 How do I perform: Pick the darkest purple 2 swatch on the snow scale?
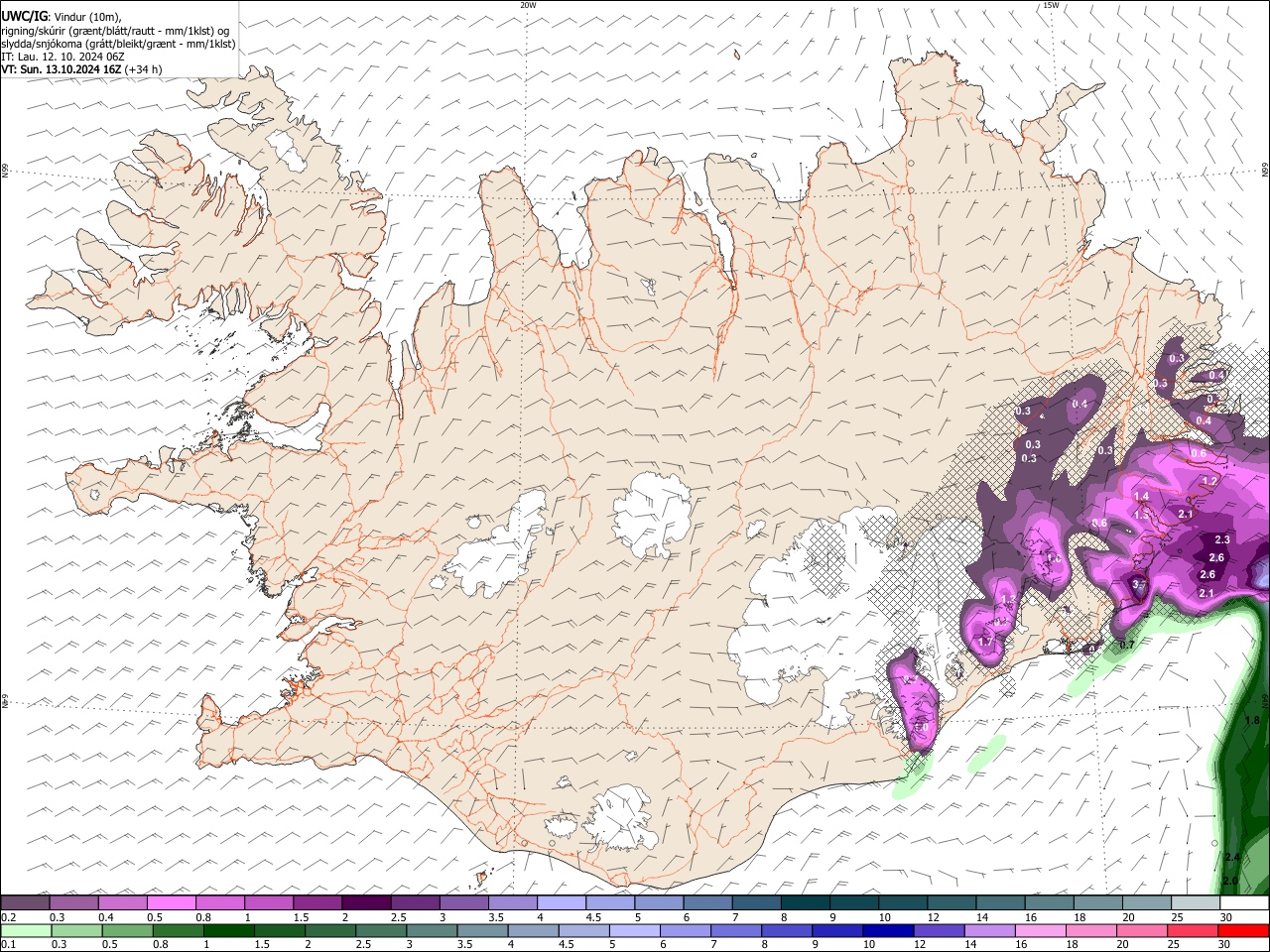(366, 902)
